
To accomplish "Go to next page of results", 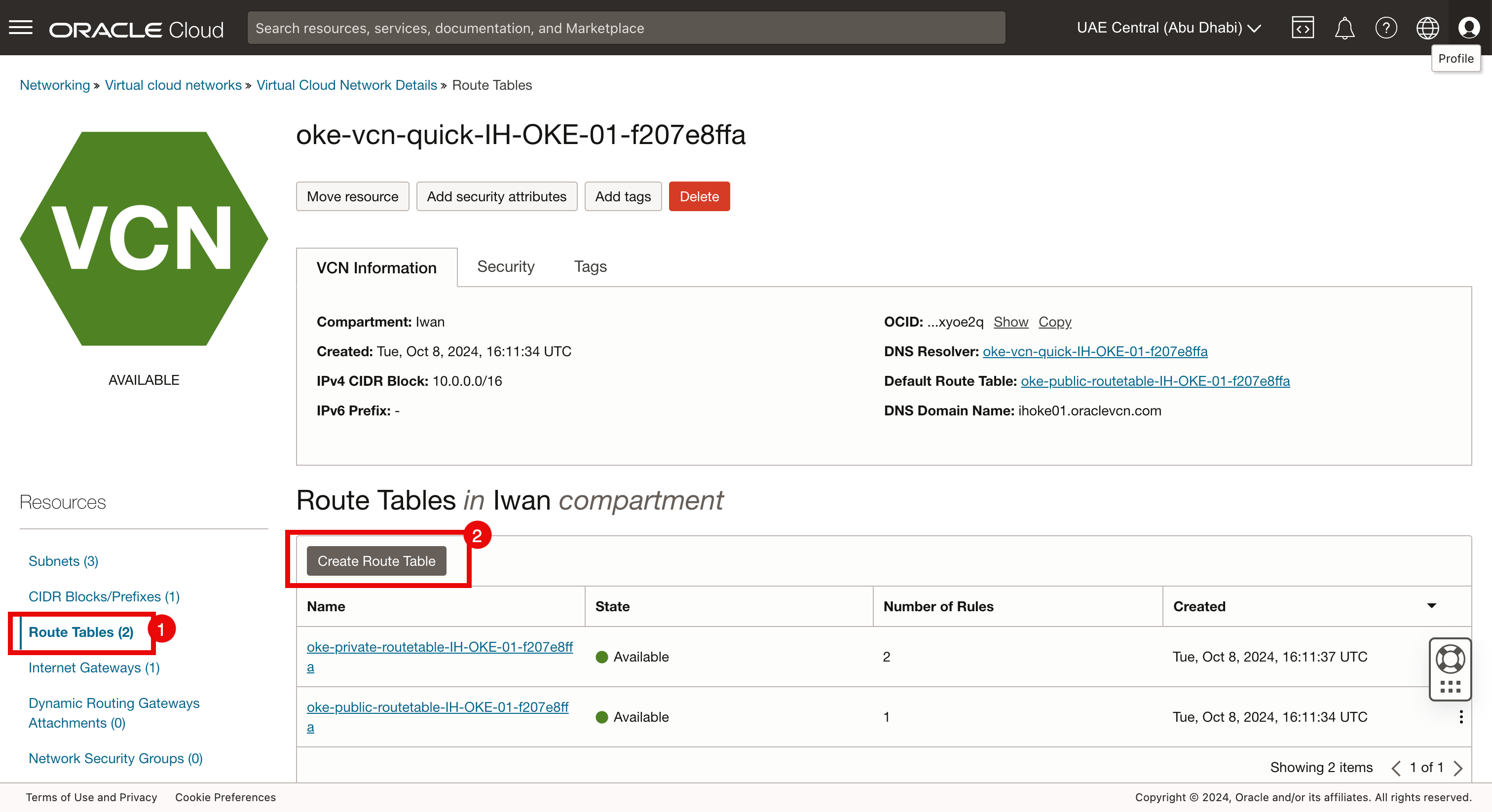I will tap(1458, 768).
